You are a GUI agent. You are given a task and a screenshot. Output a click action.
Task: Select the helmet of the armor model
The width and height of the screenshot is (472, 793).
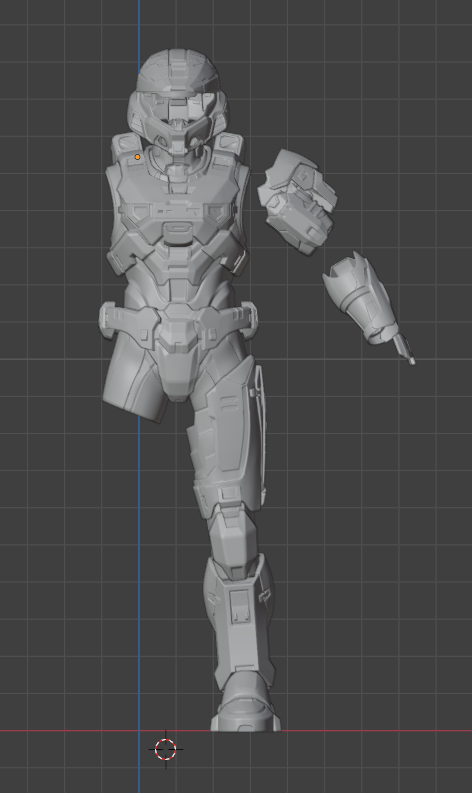point(177,101)
